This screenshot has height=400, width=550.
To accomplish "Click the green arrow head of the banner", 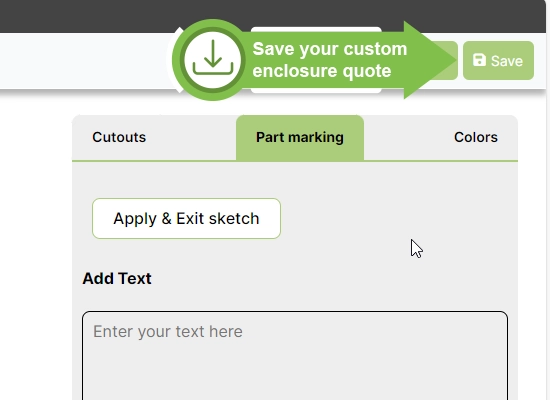I will click(x=429, y=60).
